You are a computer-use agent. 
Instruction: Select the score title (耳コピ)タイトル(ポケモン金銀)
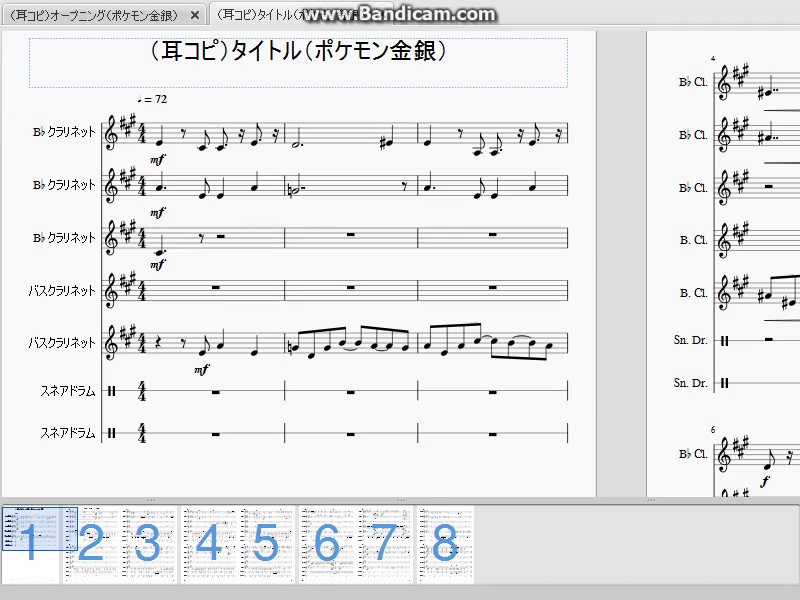pos(298,51)
